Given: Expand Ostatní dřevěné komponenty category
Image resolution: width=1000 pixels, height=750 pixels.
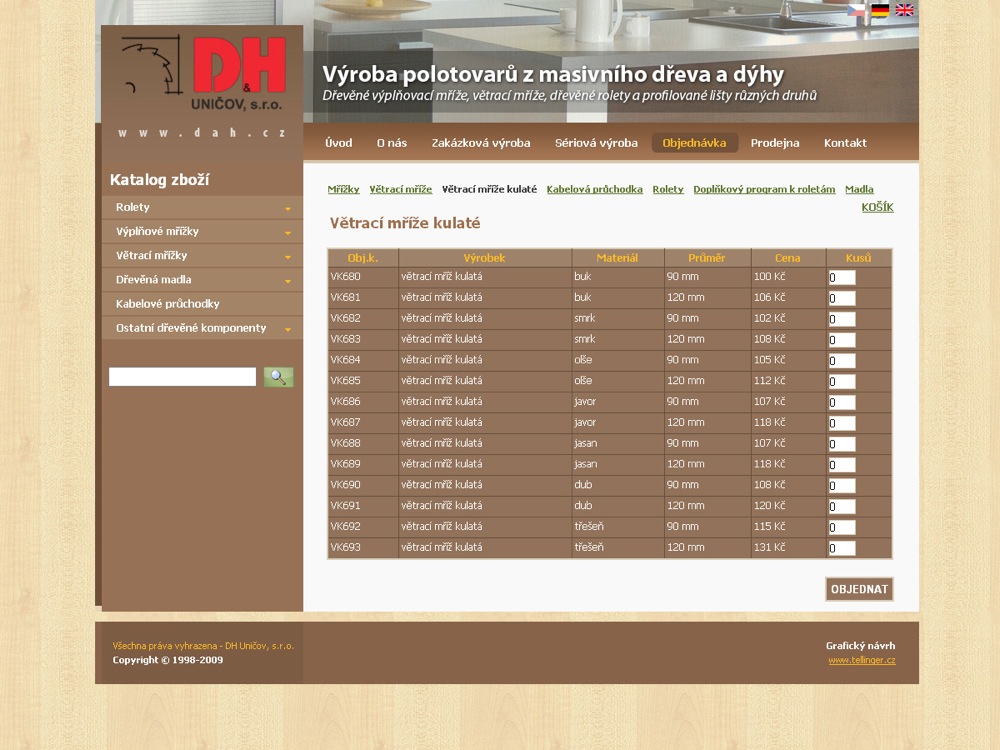Looking at the screenshot, I should (287, 328).
